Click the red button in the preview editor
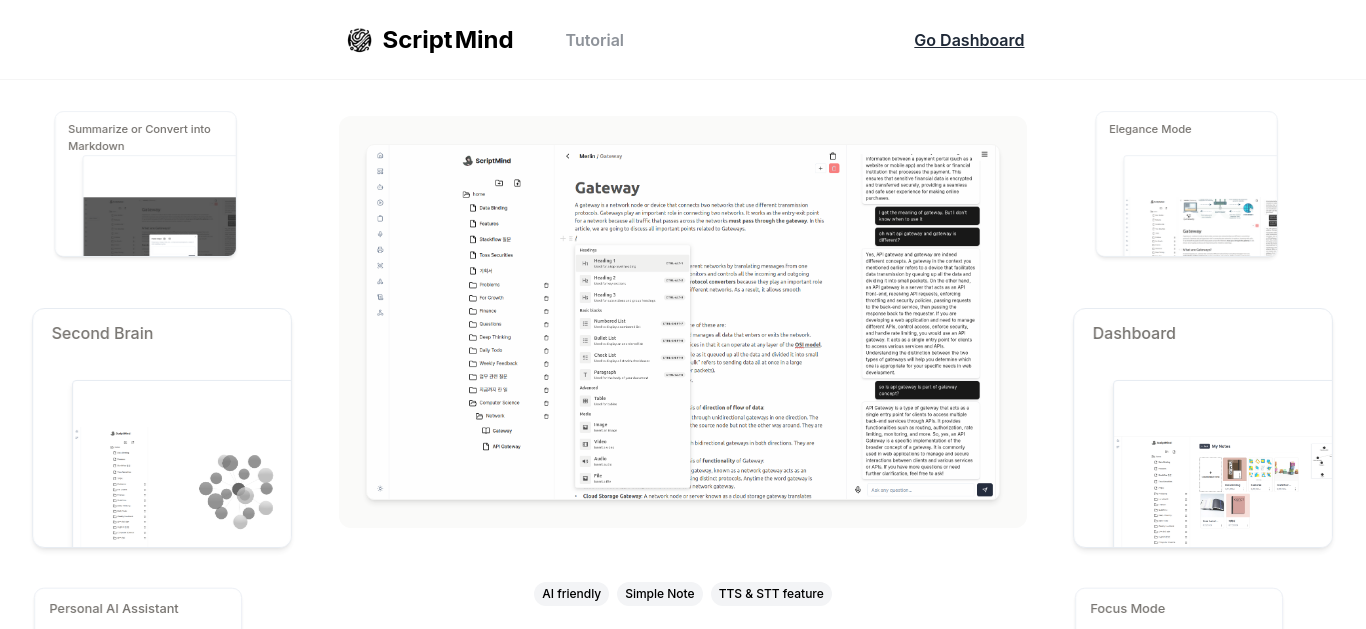 [x=834, y=168]
